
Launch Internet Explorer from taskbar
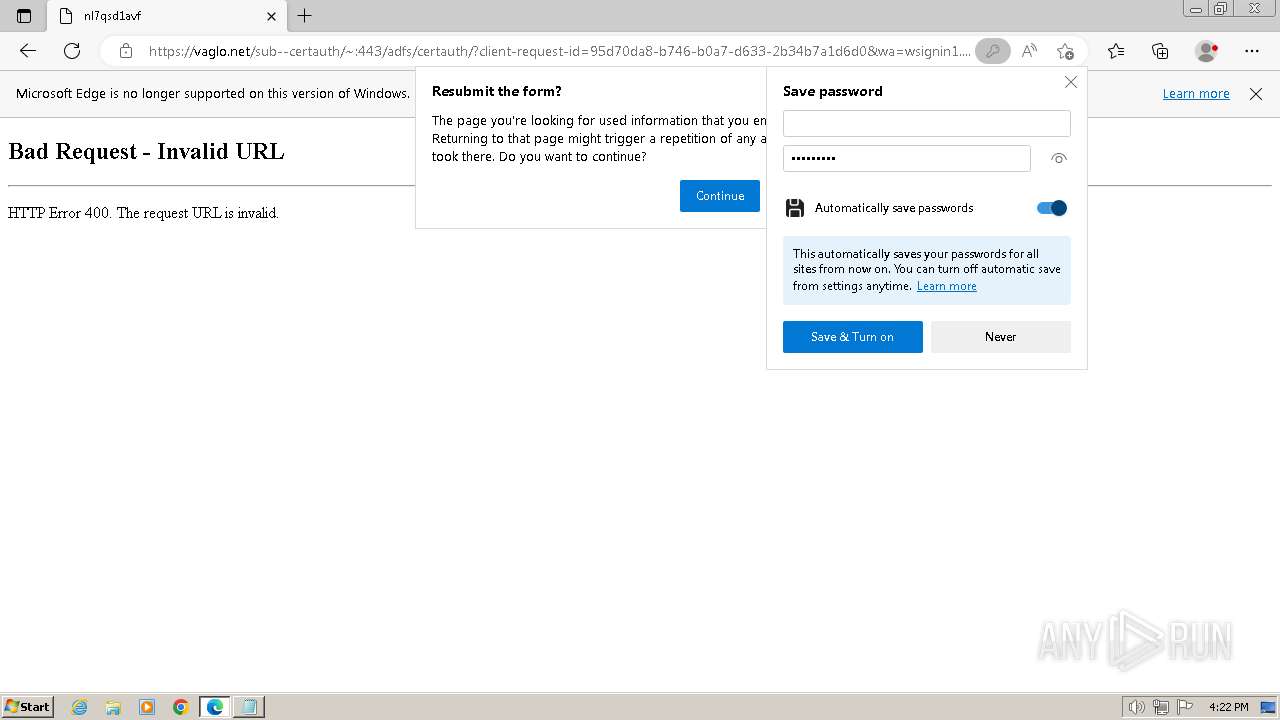click(80, 707)
